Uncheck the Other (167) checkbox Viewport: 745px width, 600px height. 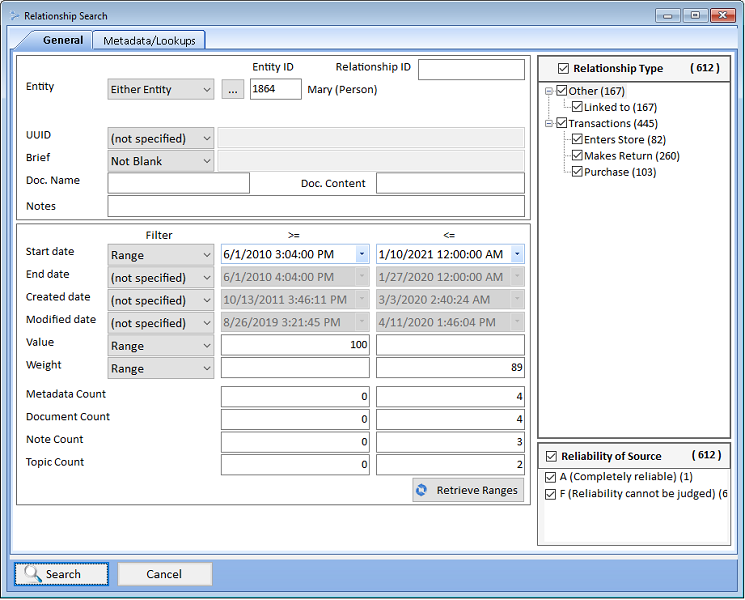click(x=562, y=90)
